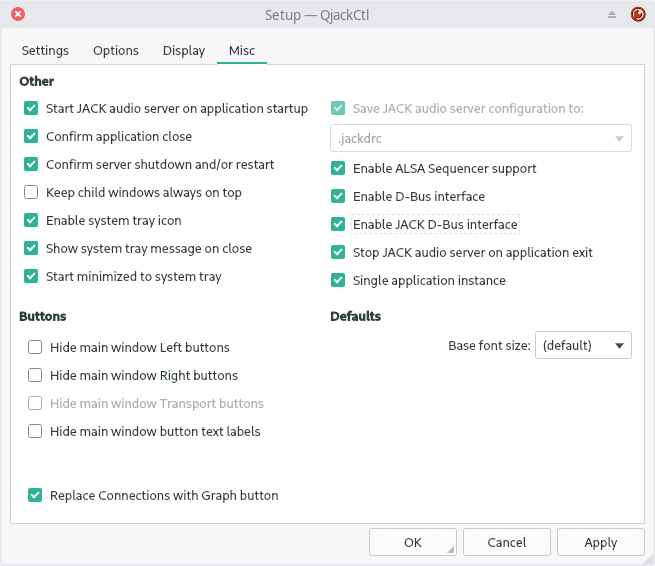Click the Apply button
The image size is (655, 566).
tap(600, 542)
